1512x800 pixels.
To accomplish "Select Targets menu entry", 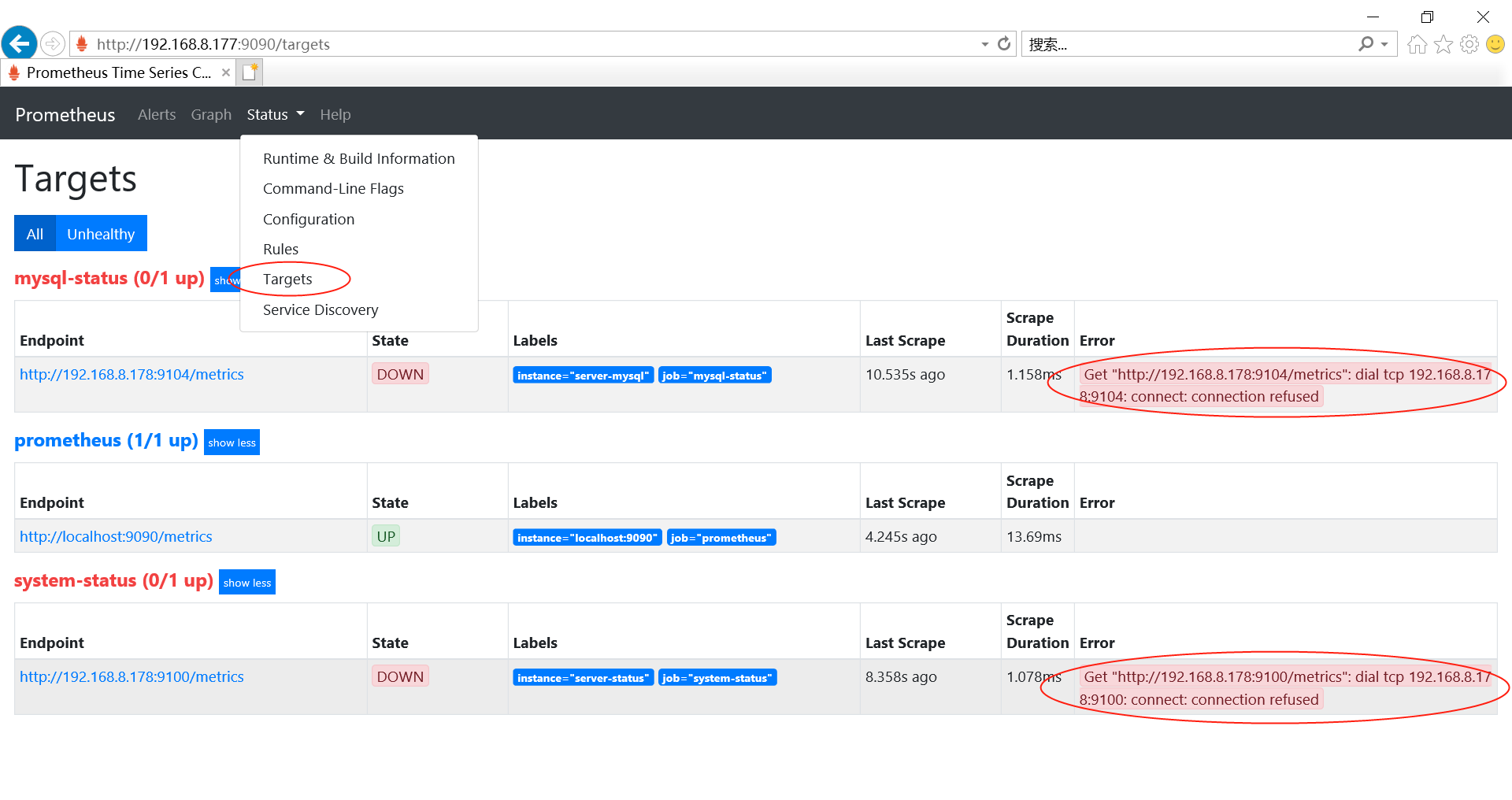I will click(359, 280).
